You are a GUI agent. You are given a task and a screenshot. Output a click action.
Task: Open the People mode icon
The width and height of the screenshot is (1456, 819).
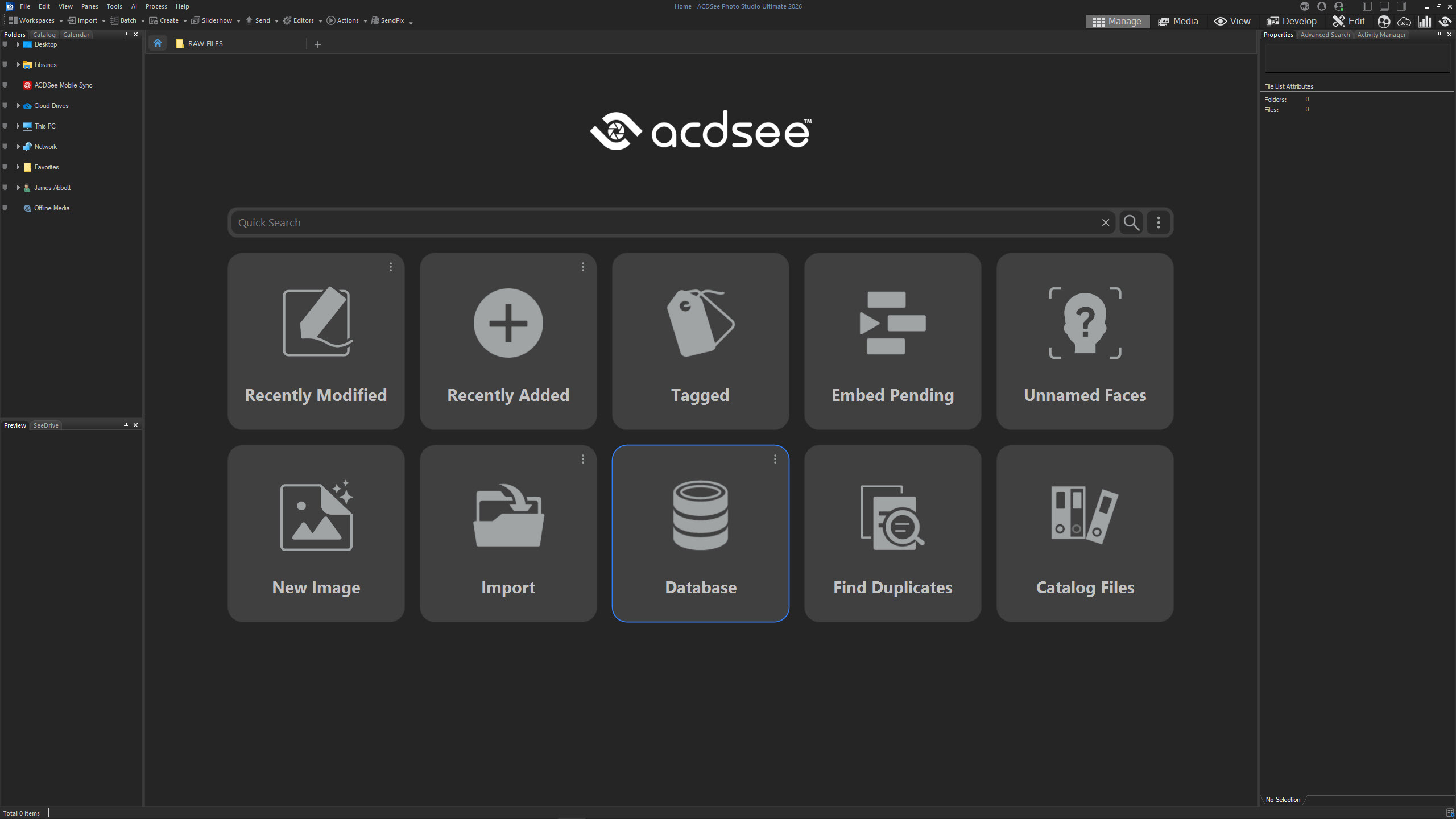click(1384, 22)
